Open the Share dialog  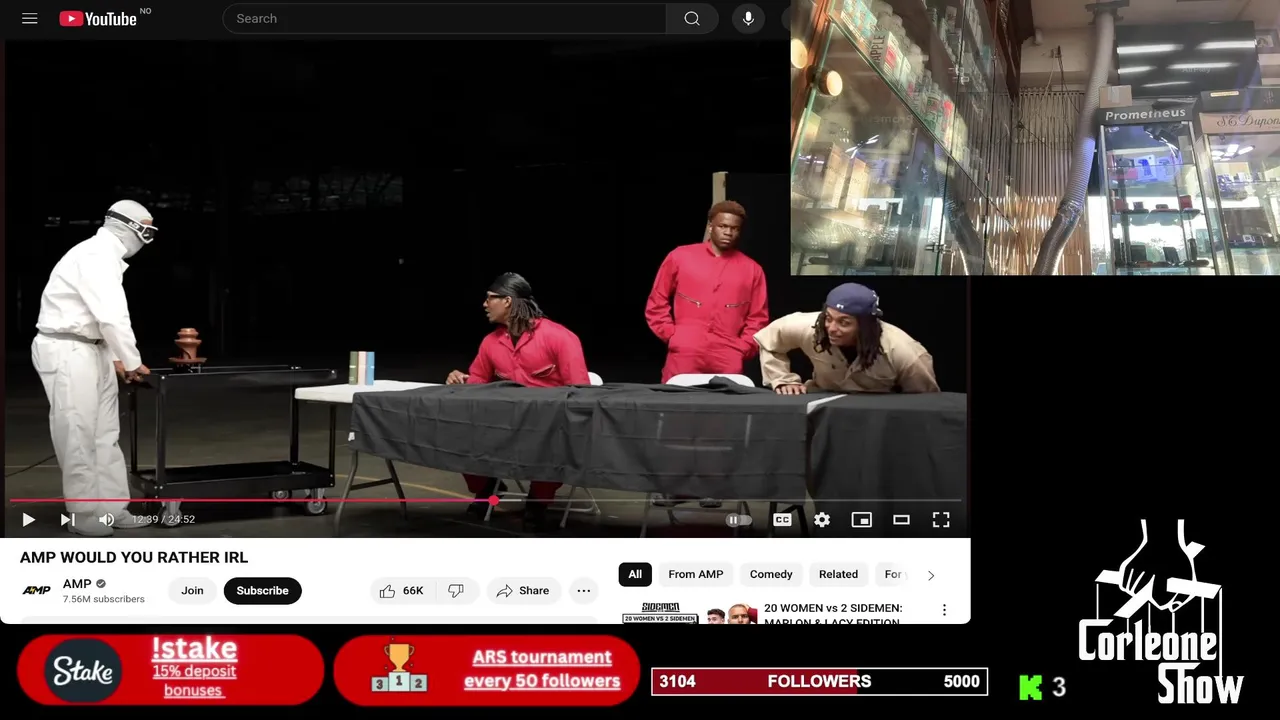(524, 591)
